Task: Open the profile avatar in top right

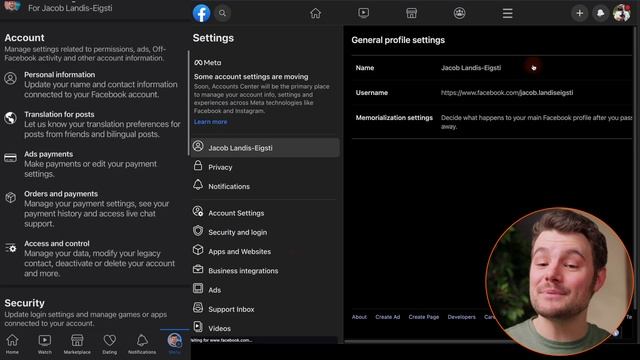Action: click(622, 13)
